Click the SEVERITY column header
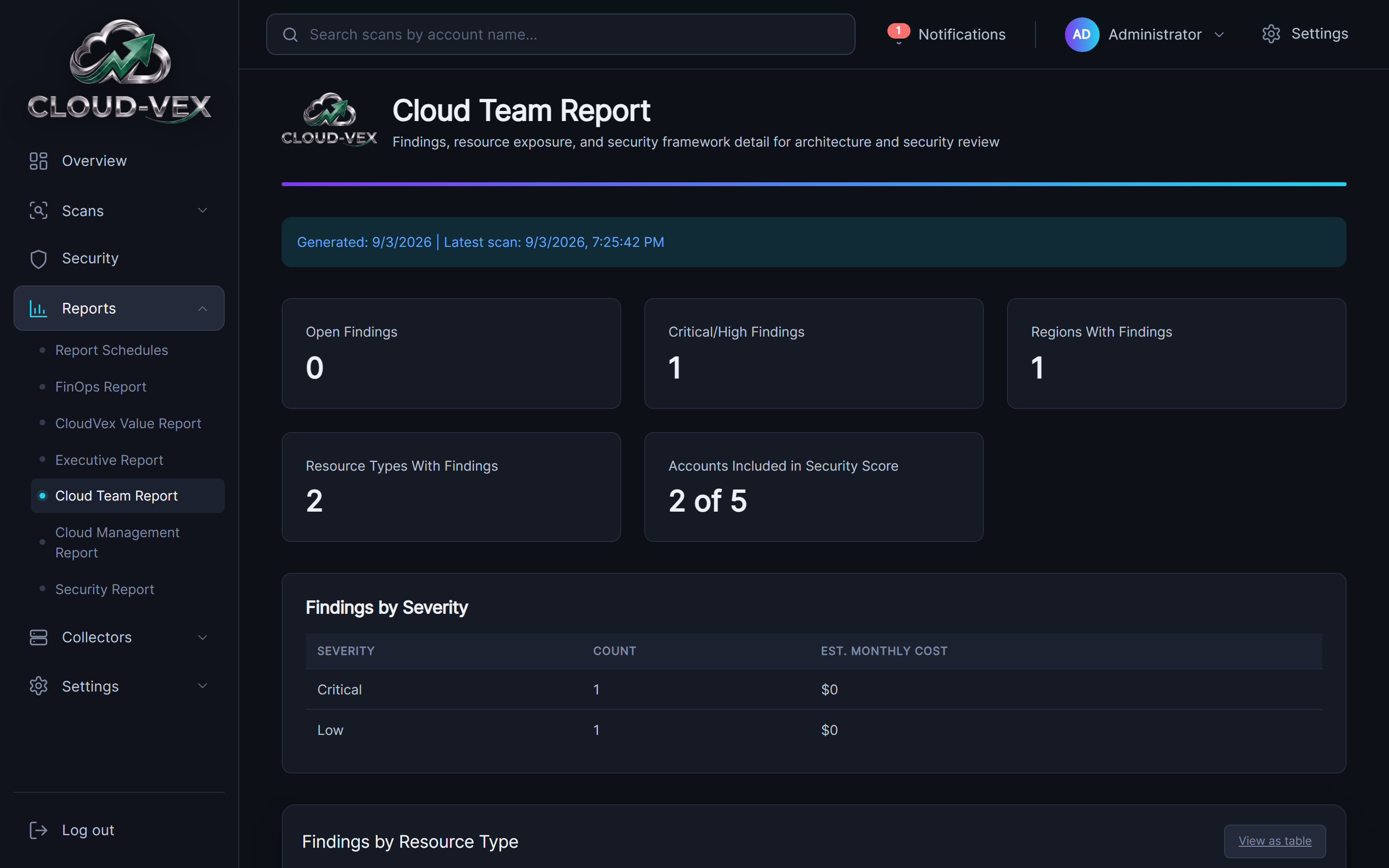The image size is (1389, 868). 345,651
